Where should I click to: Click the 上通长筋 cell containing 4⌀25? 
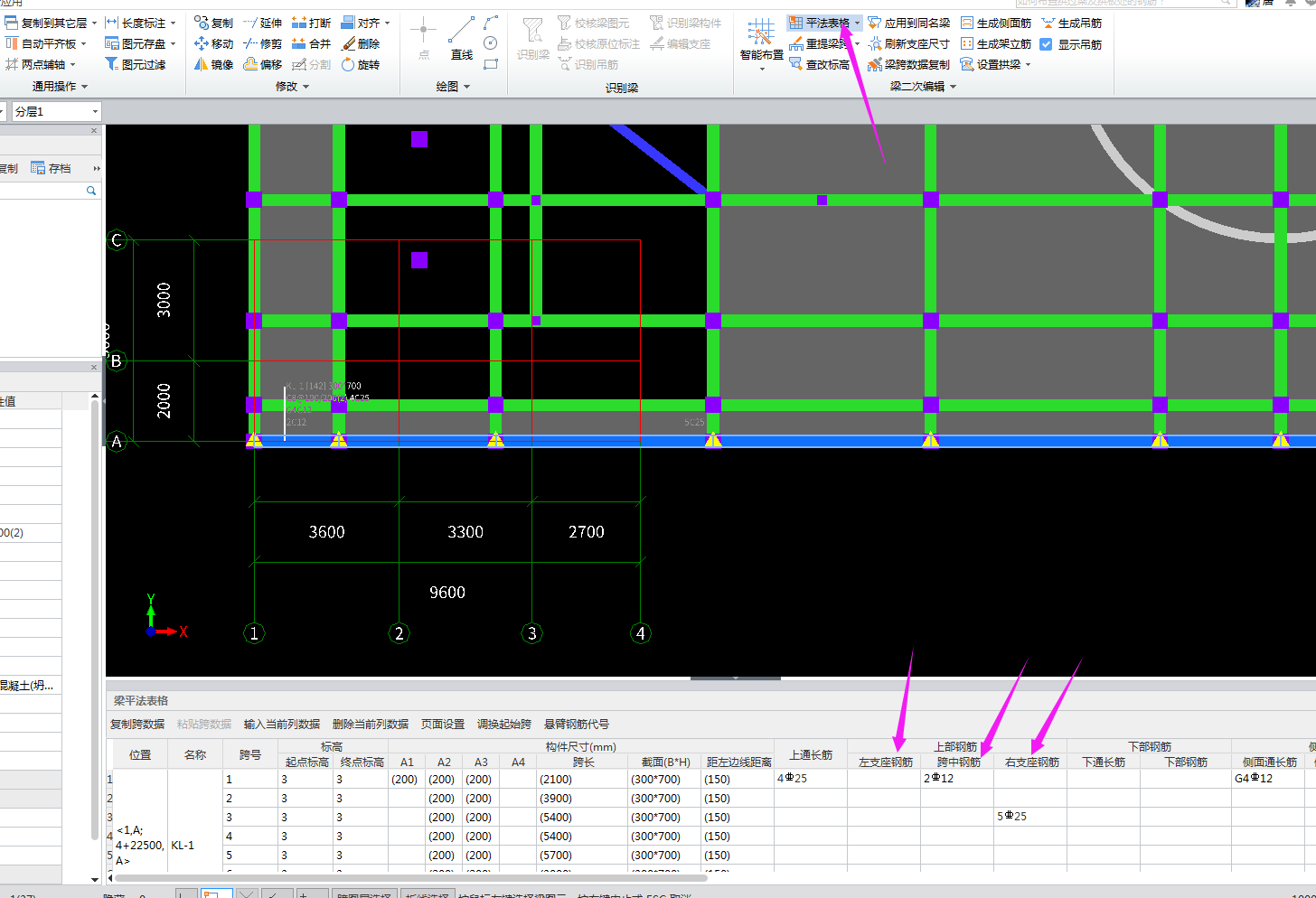click(x=811, y=778)
